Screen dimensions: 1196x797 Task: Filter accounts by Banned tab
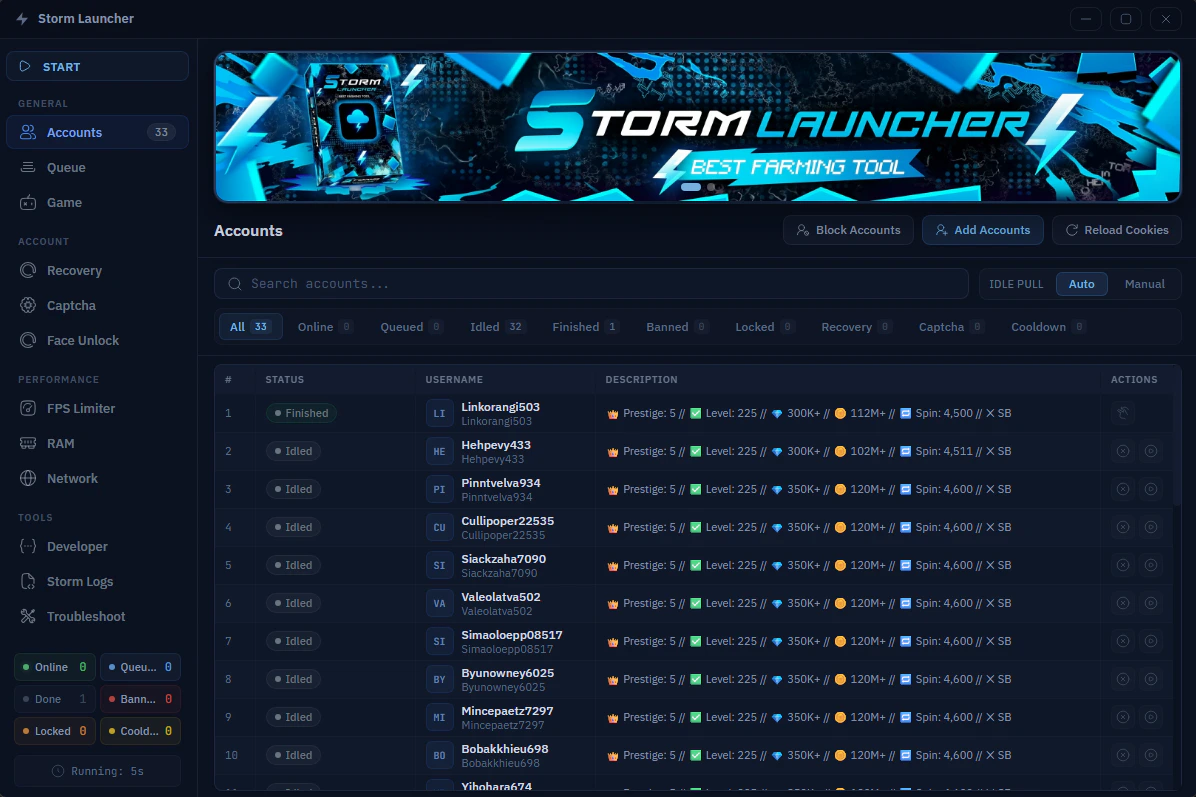click(x=677, y=326)
